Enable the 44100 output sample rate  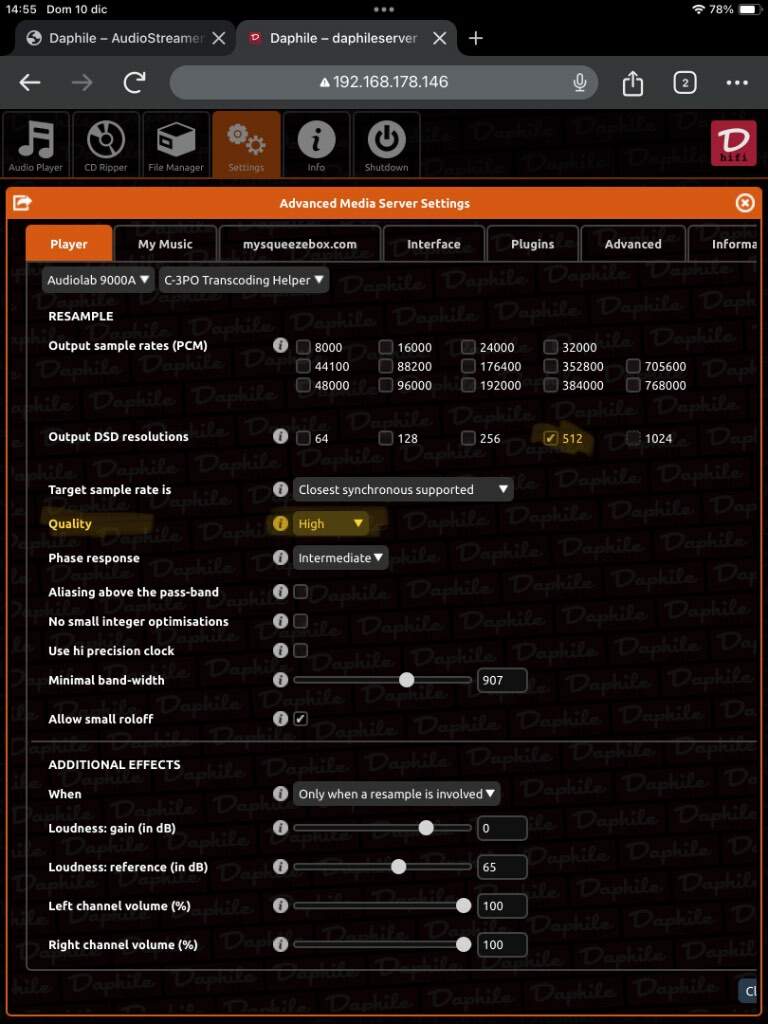click(302, 366)
